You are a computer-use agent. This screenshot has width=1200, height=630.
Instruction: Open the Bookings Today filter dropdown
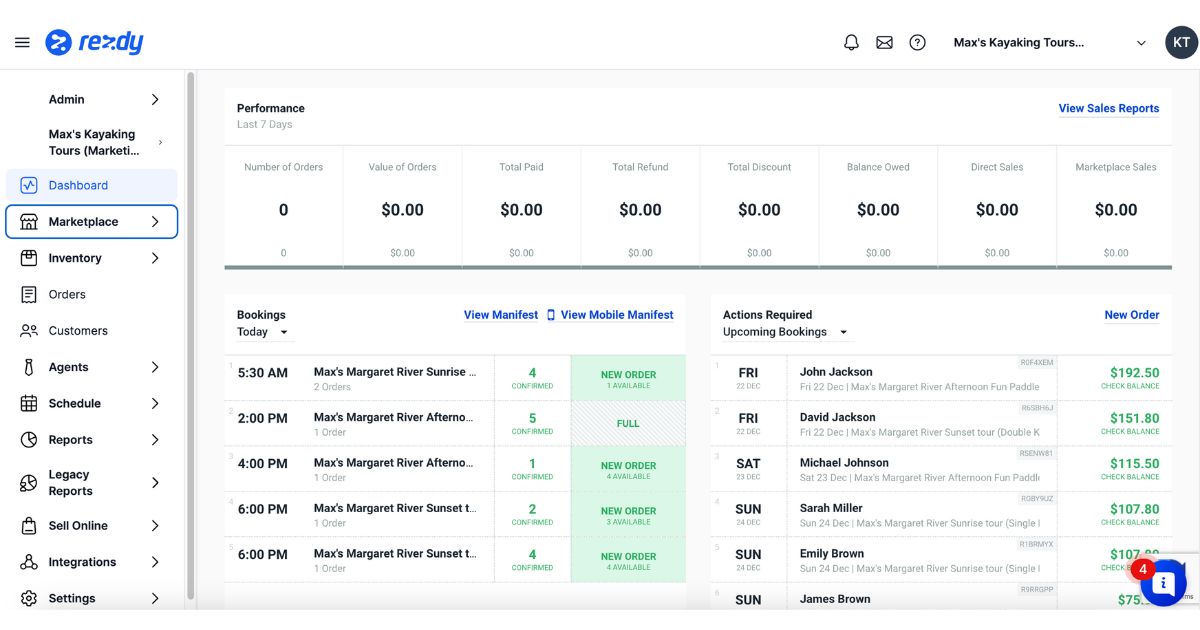pyautogui.click(x=263, y=332)
